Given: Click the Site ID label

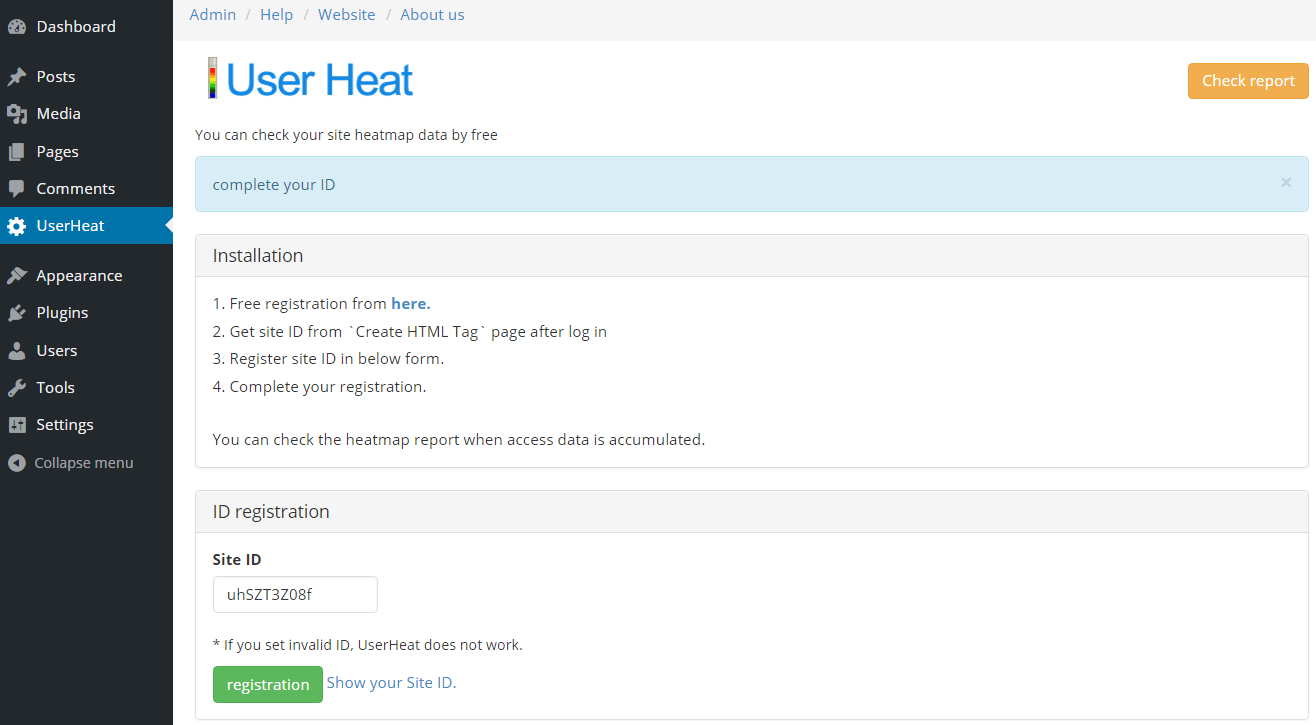Looking at the screenshot, I should (x=237, y=560).
